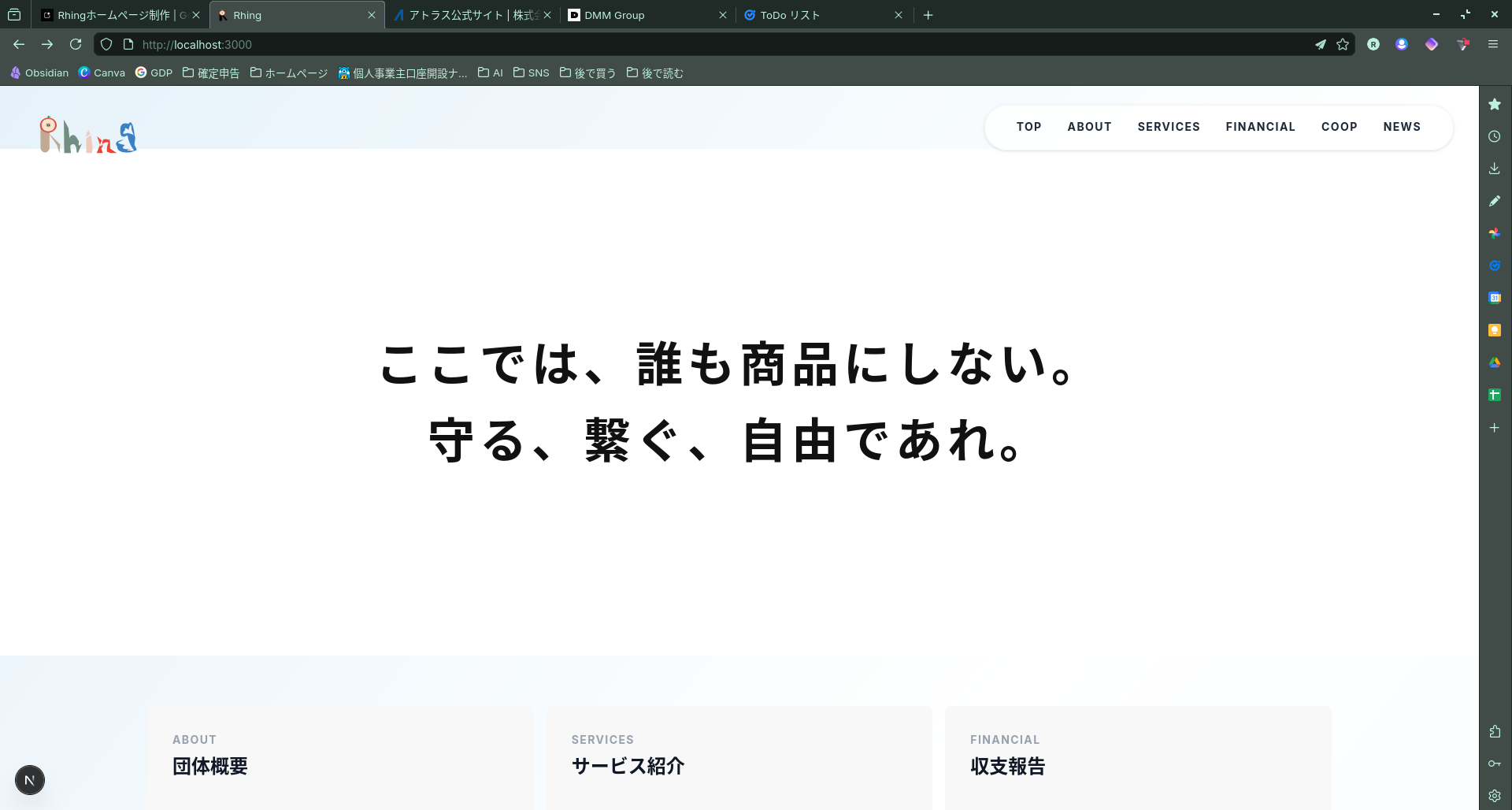Click the sidebar settings gear icon
1512x810 pixels.
[x=1494, y=796]
